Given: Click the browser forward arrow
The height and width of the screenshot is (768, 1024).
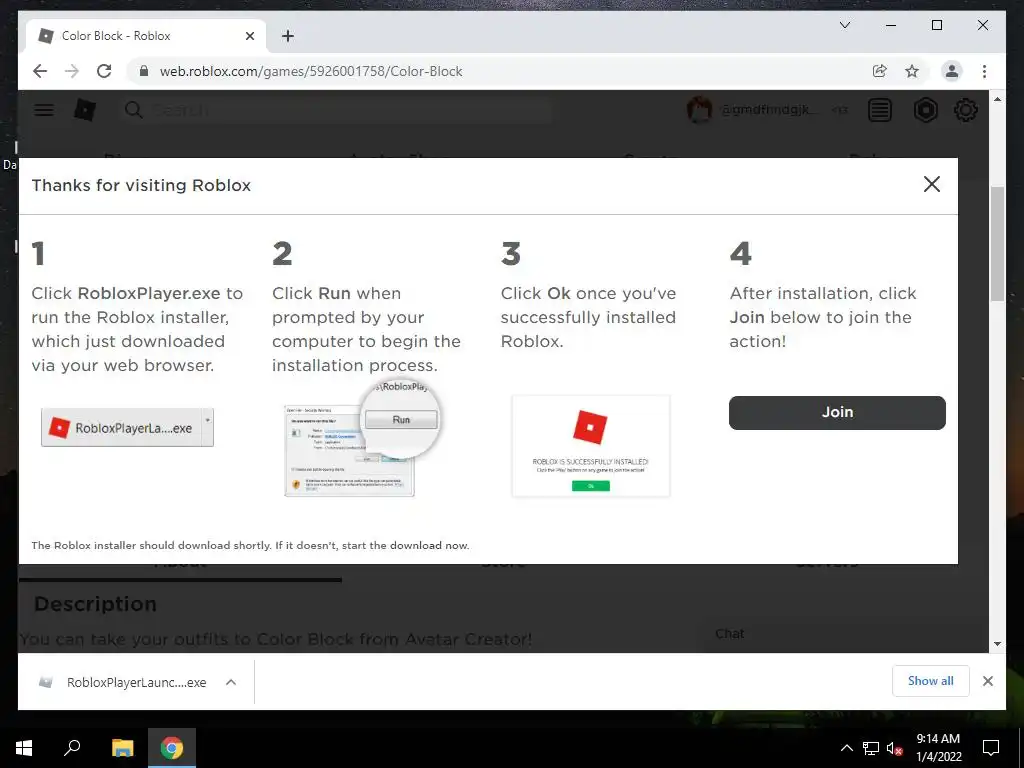Looking at the screenshot, I should [x=72, y=71].
